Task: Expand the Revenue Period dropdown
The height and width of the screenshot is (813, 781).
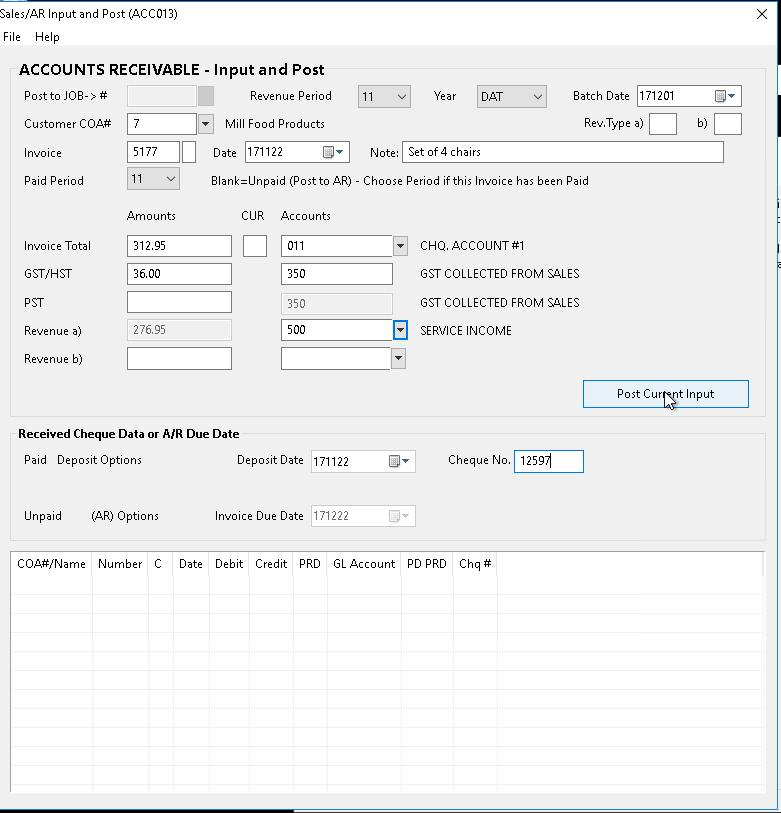Action: (x=384, y=96)
